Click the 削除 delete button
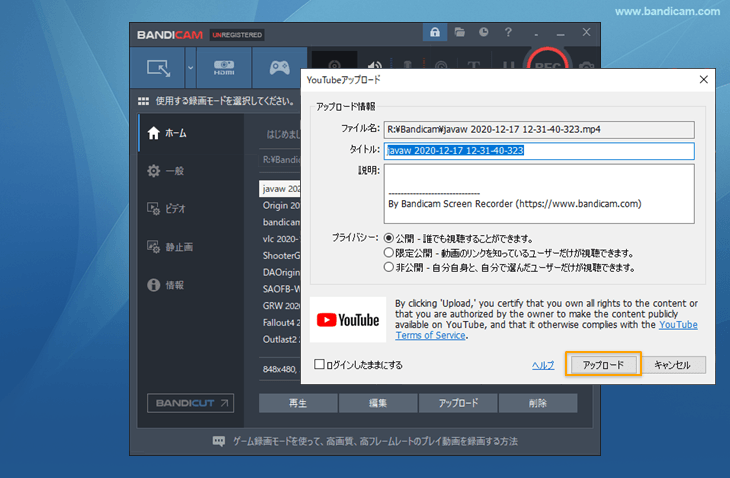Screen dimensions: 730x478 pyautogui.click(x=538, y=403)
